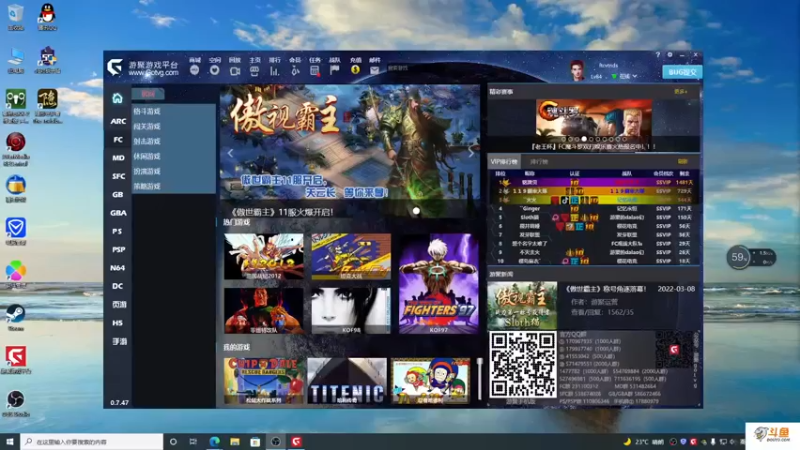Open the Chip 'n Dale game thumbnail
Image resolution: width=800 pixels, height=450 pixels.
pyautogui.click(x=264, y=381)
